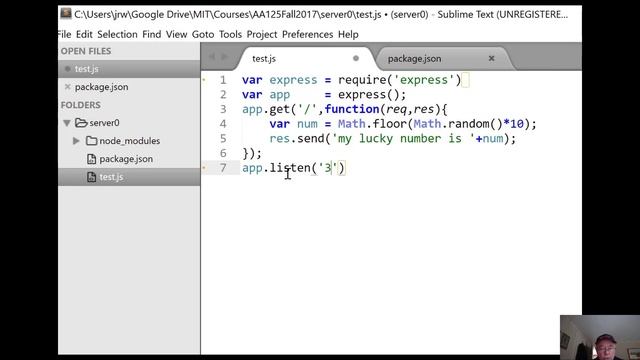Click the Sublime Text title bar icon
The image size is (640, 360).
point(66,14)
